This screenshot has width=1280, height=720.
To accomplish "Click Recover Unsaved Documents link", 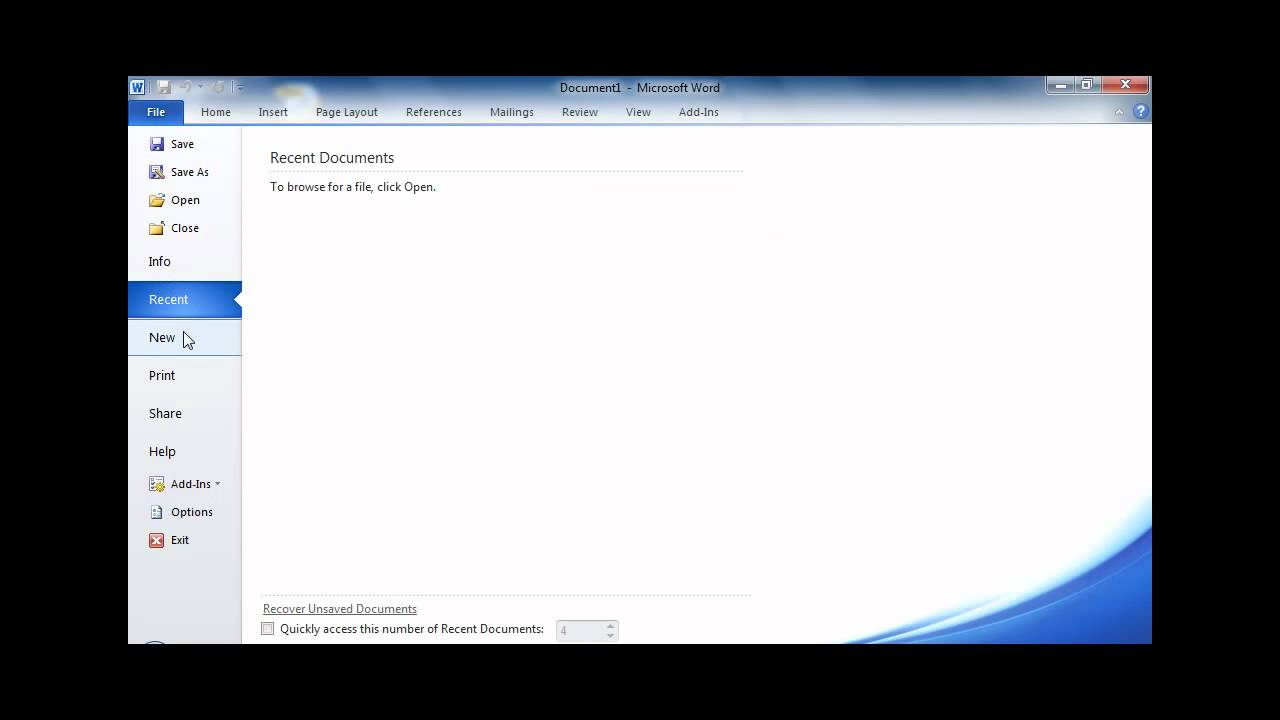I will 340,609.
